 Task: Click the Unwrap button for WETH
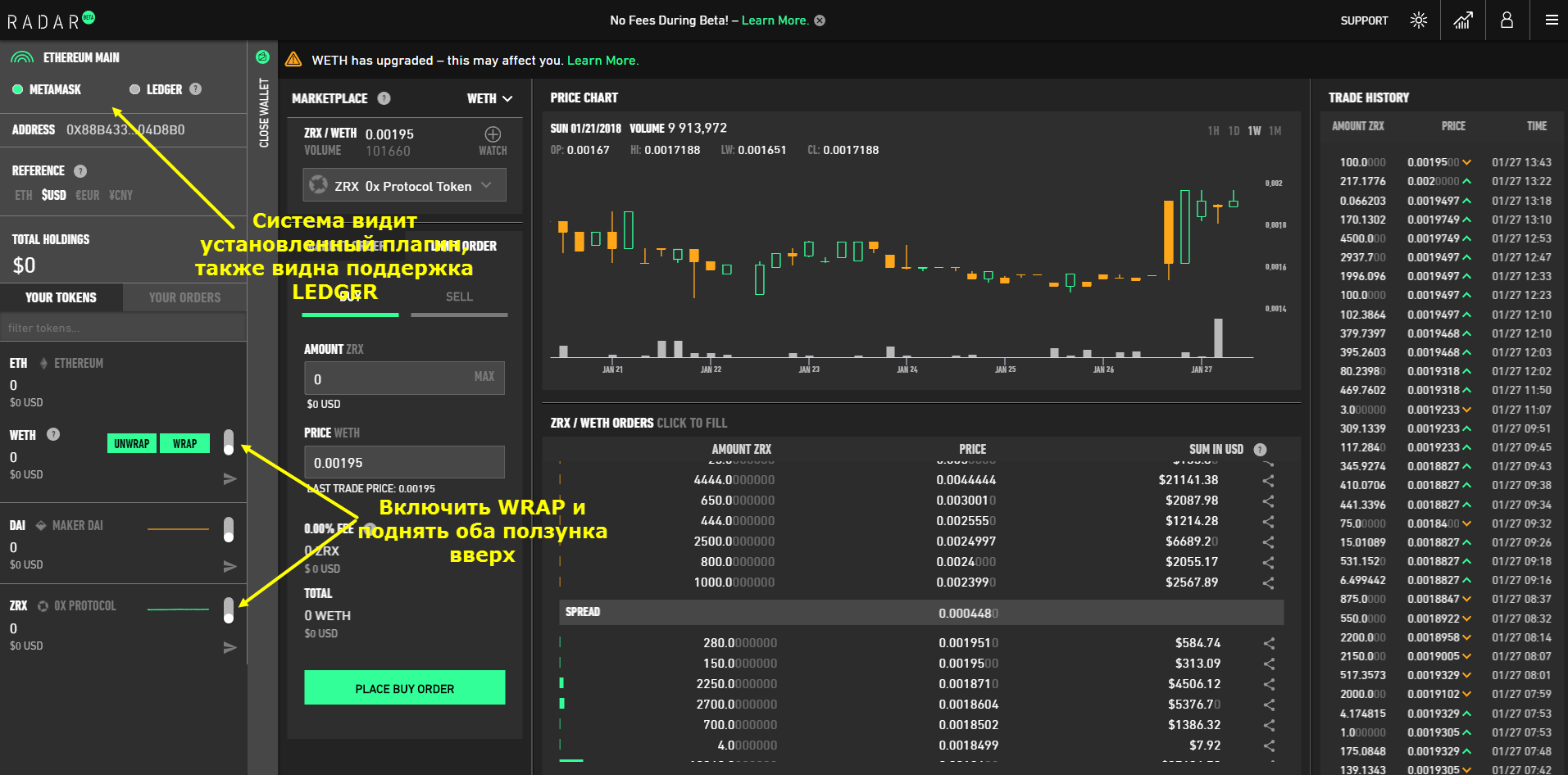tap(132, 443)
